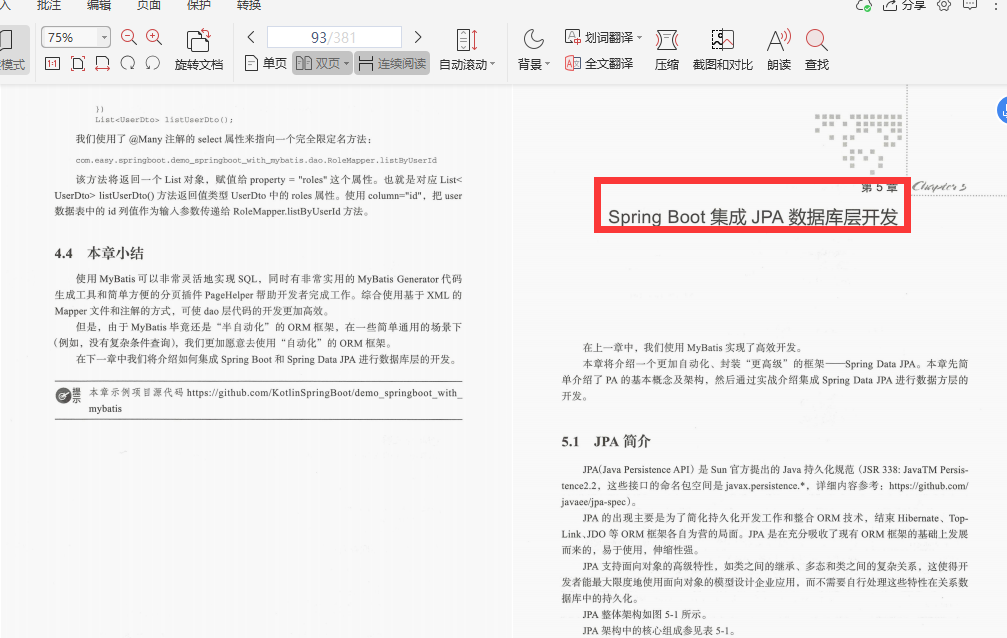Open settings via the gear icon
The image size is (1007, 638).
[x=943, y=5]
